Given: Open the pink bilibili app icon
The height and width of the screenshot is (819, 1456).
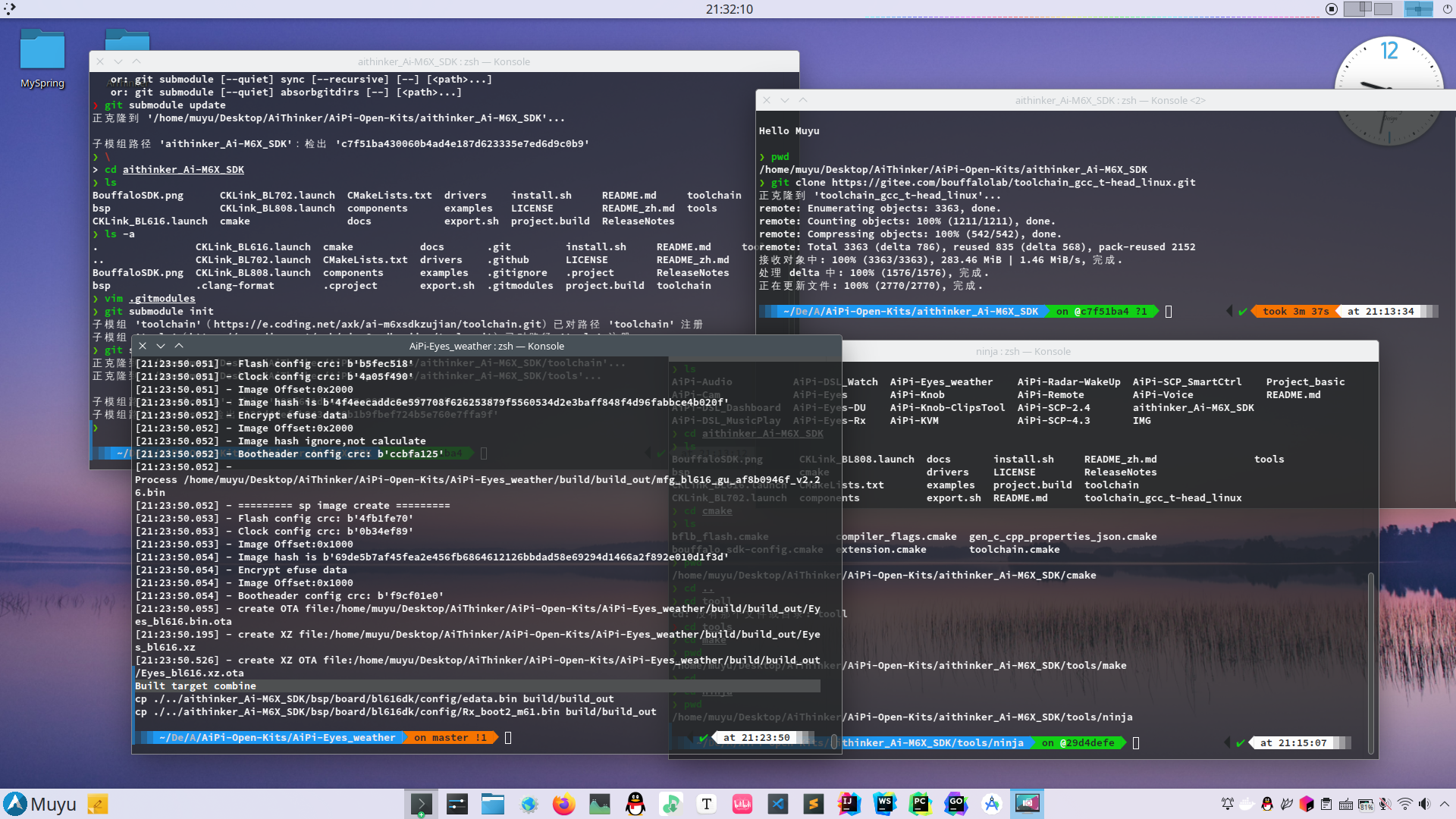Looking at the screenshot, I should (x=742, y=804).
